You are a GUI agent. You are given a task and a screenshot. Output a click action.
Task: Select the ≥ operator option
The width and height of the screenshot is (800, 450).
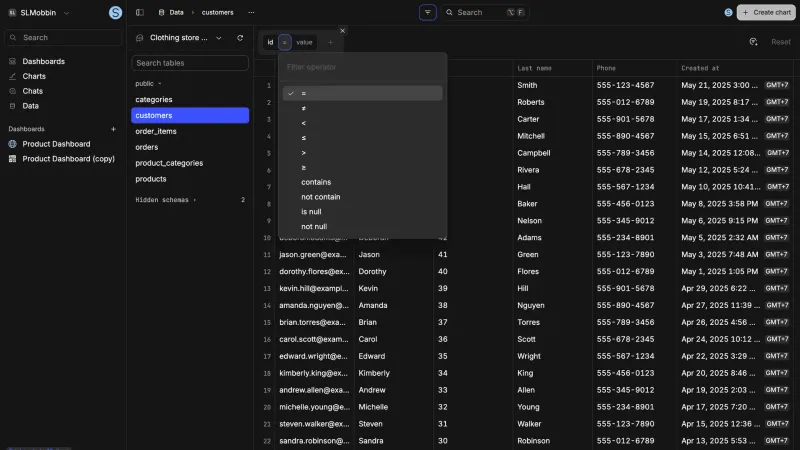[362, 167]
